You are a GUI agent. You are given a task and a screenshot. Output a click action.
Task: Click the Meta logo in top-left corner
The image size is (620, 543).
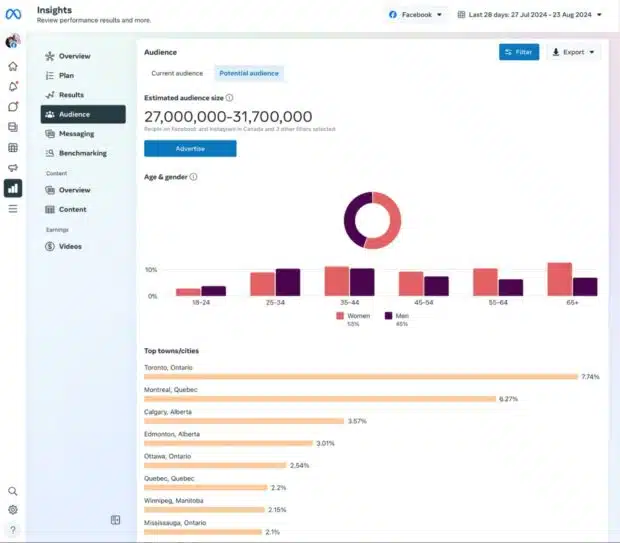pyautogui.click(x=13, y=14)
